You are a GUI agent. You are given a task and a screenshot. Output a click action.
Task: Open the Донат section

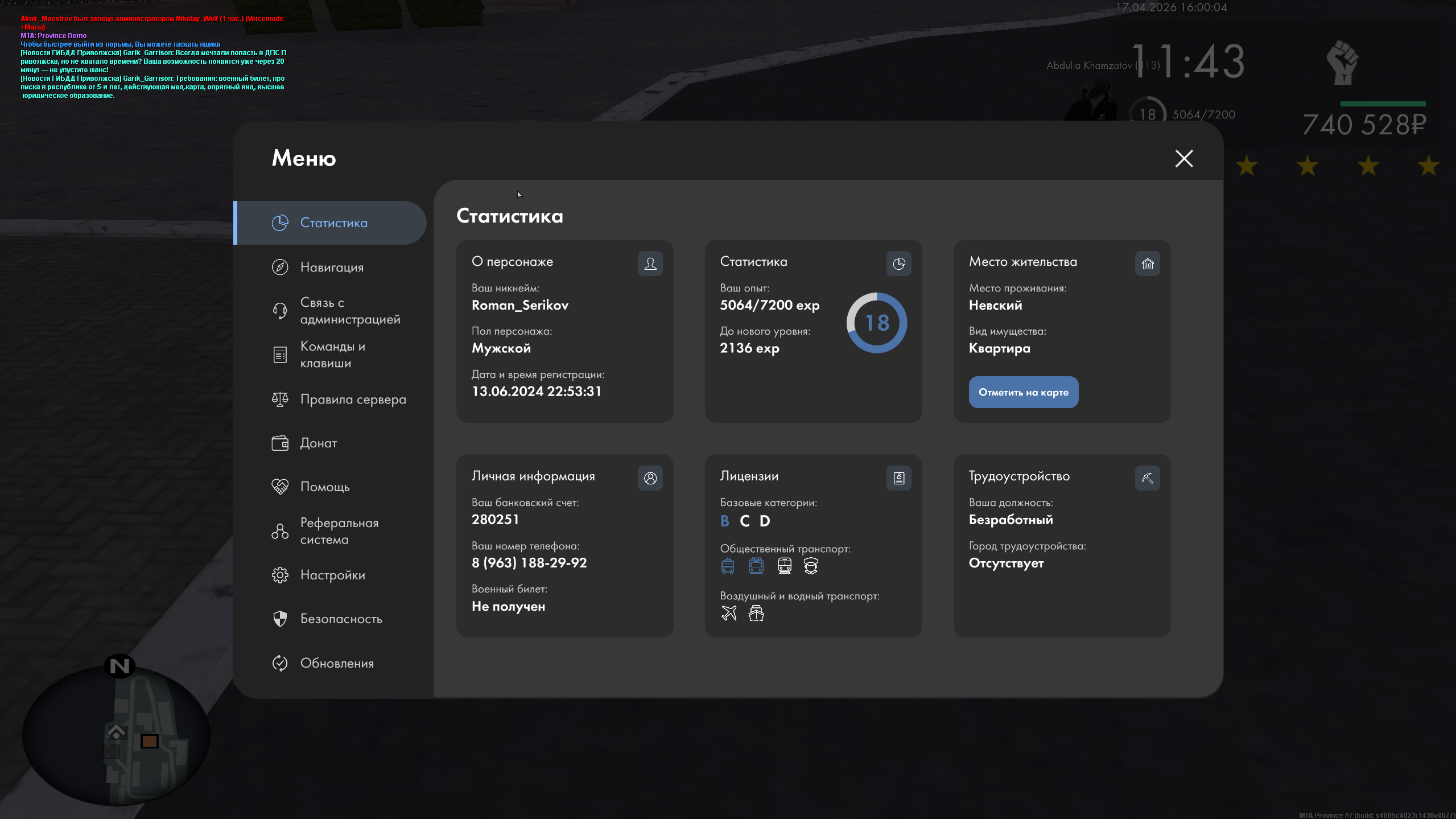coord(317,443)
